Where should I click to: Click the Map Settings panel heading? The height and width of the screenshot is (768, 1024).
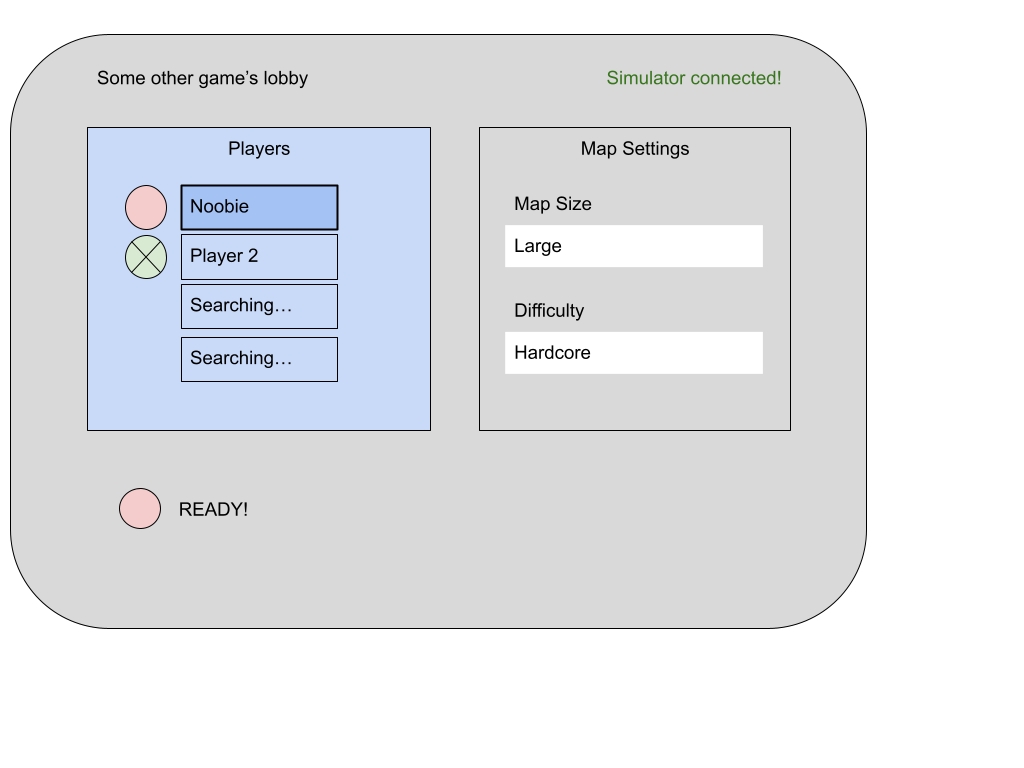coord(635,149)
